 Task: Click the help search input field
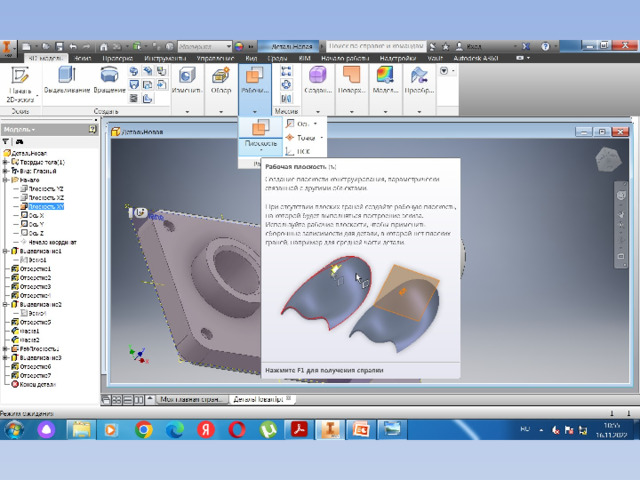376,46
